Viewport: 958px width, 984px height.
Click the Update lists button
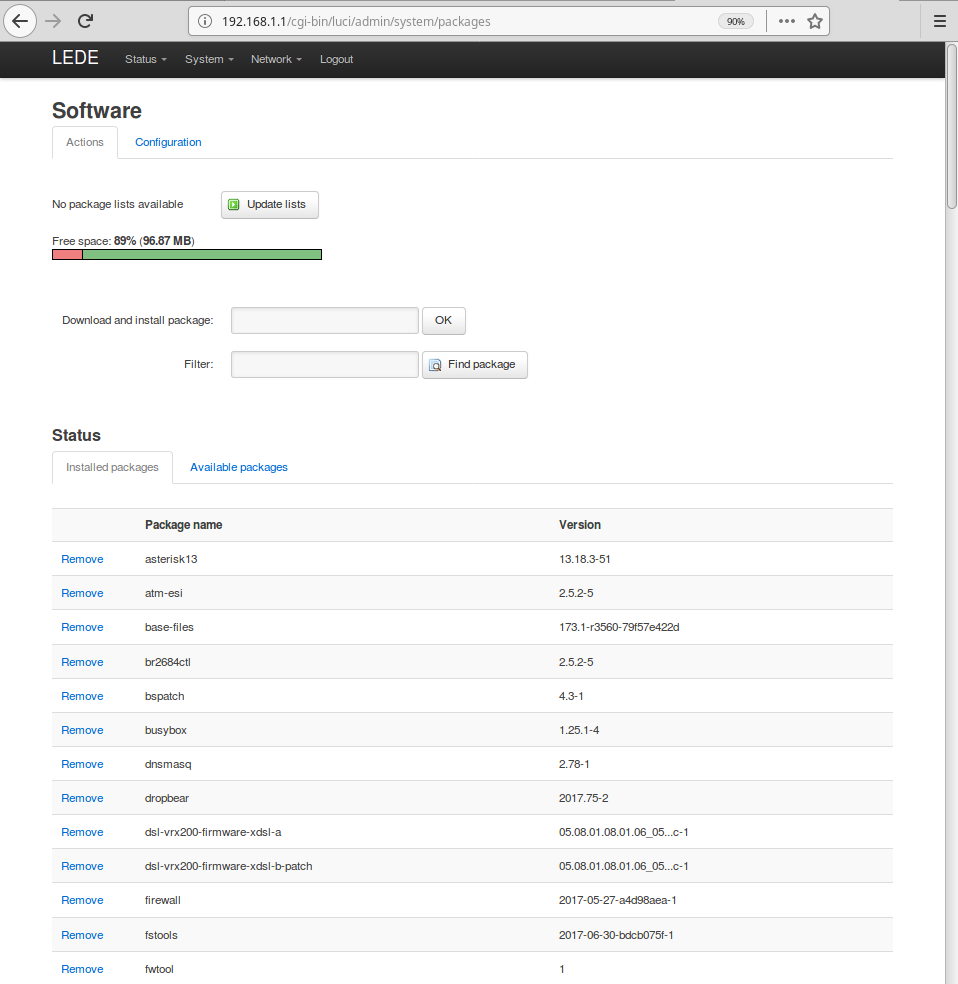point(270,205)
